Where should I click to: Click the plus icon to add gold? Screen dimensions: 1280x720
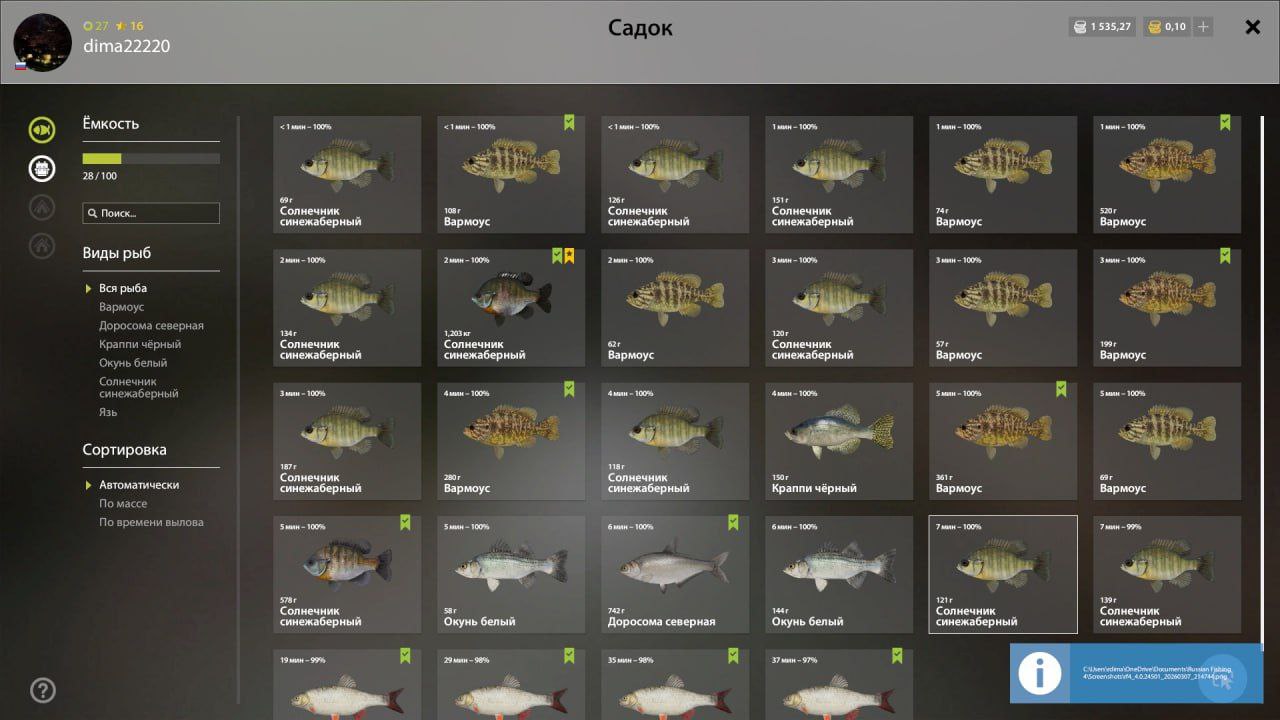tap(1203, 27)
